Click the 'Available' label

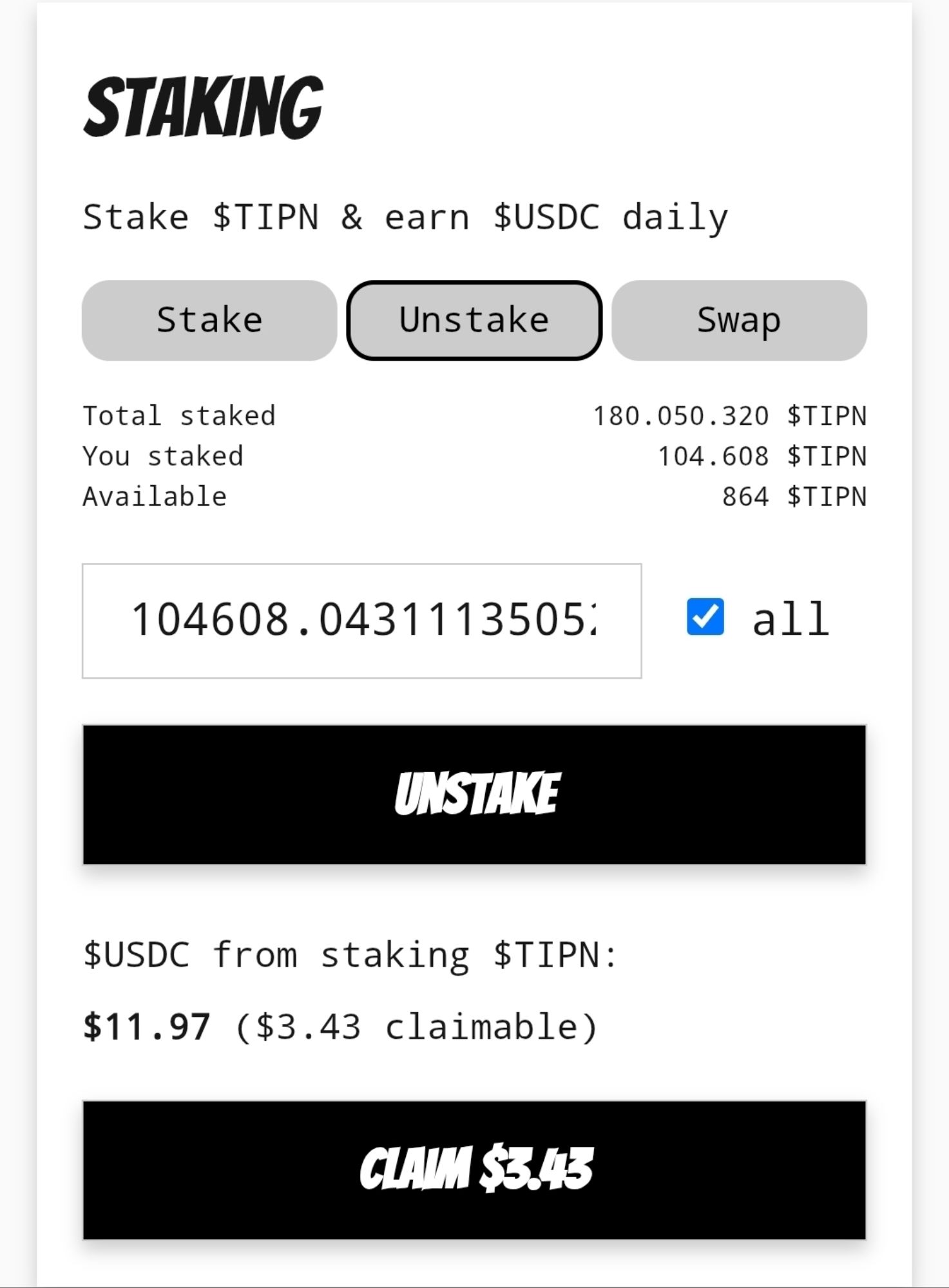tap(155, 497)
